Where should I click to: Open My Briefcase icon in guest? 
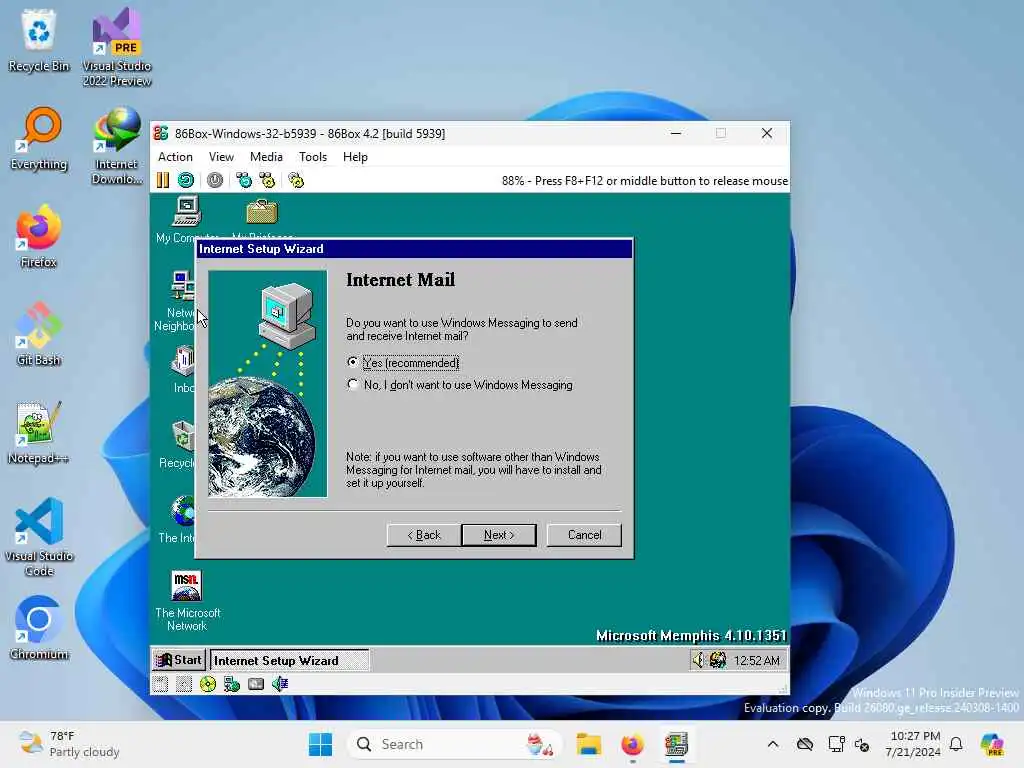[263, 220]
